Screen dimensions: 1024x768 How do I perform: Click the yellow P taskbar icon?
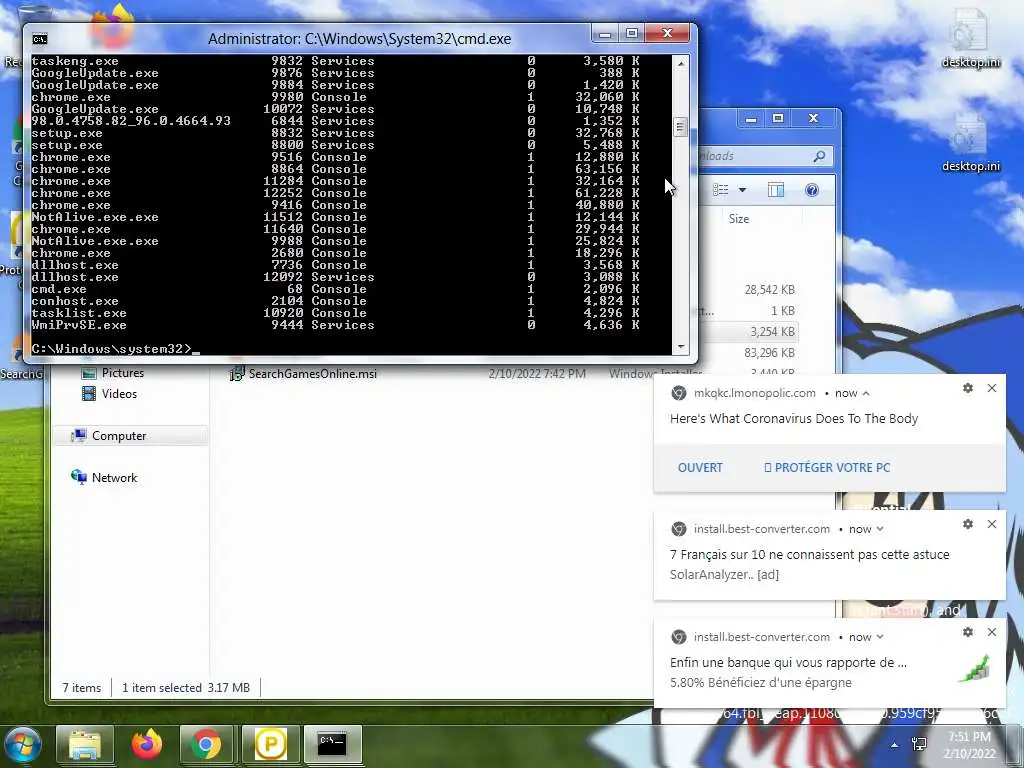(270, 745)
